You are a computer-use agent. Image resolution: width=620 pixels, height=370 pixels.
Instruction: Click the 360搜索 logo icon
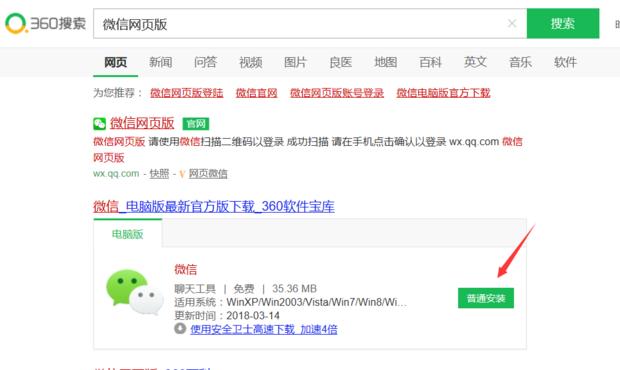(16, 24)
